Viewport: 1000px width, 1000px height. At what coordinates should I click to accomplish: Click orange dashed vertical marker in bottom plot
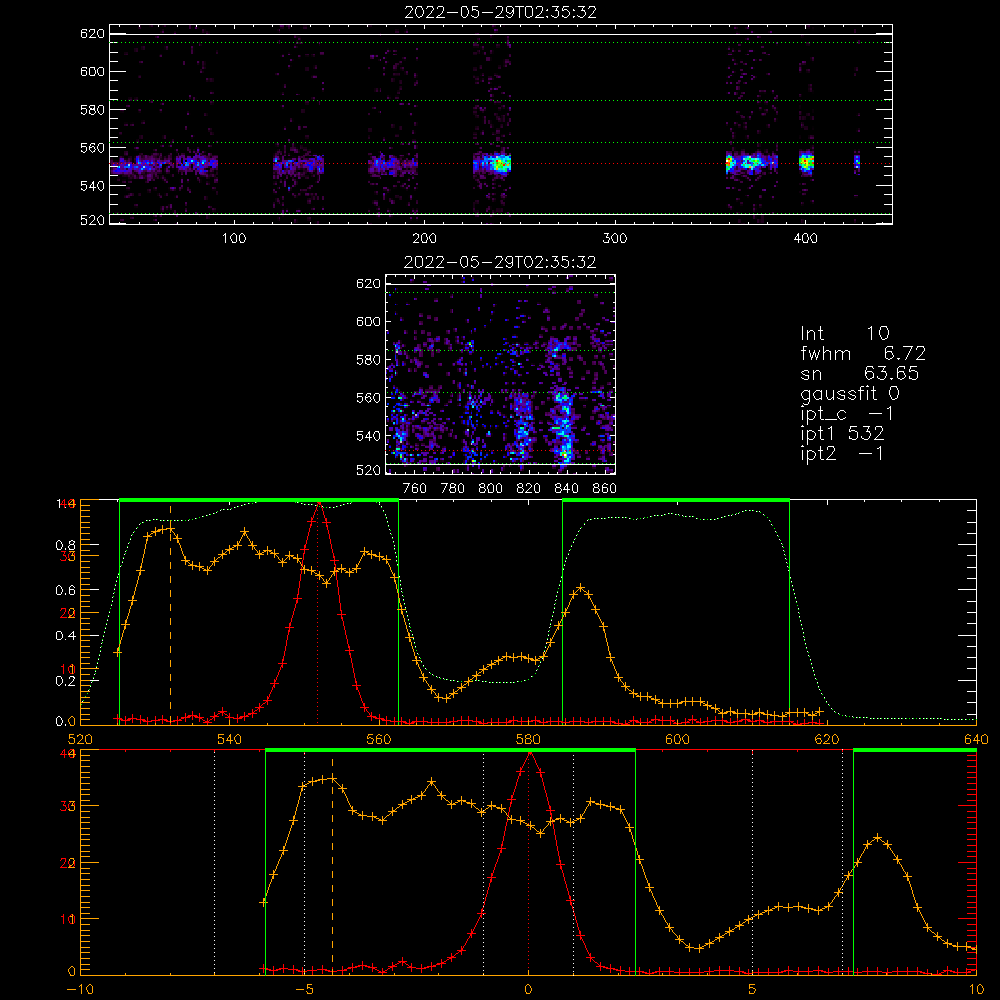point(332,867)
